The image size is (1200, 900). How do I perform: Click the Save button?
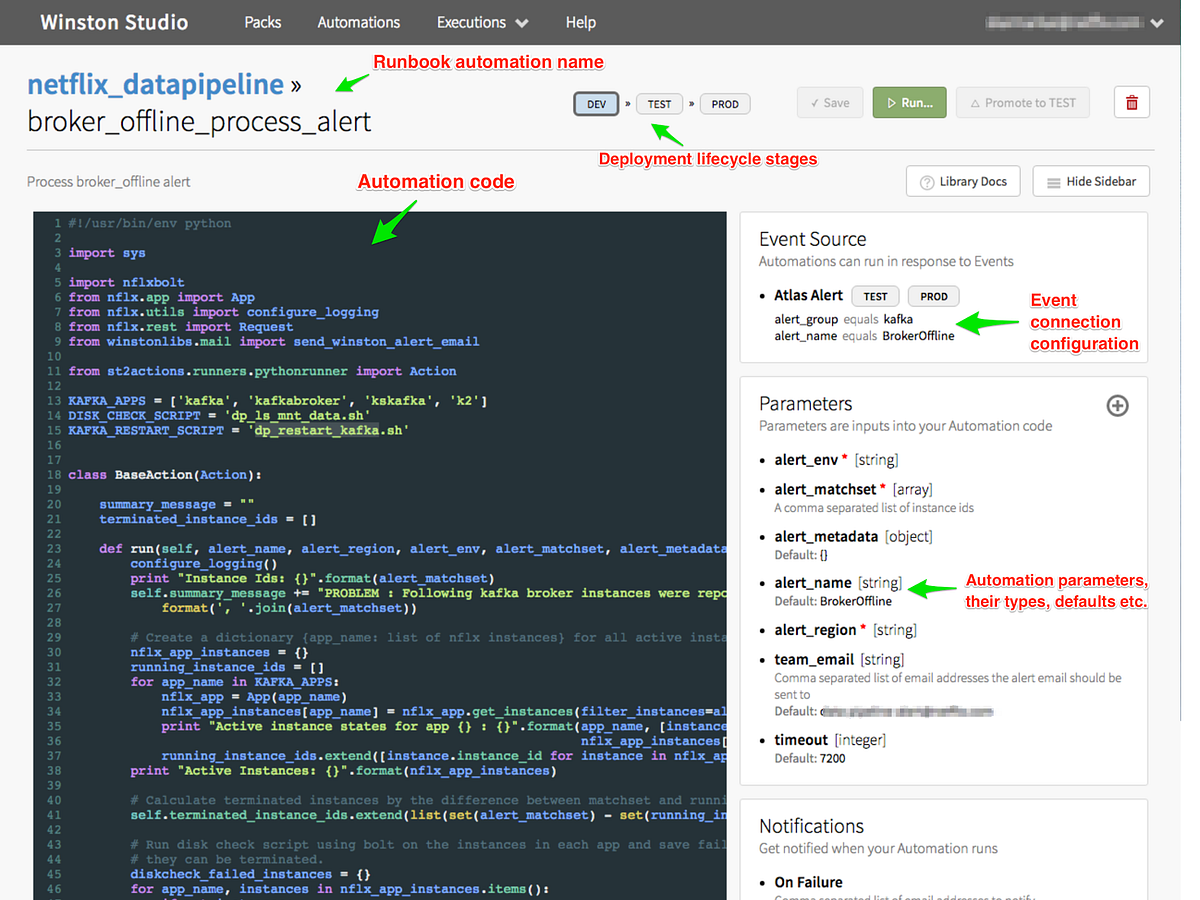click(x=829, y=102)
